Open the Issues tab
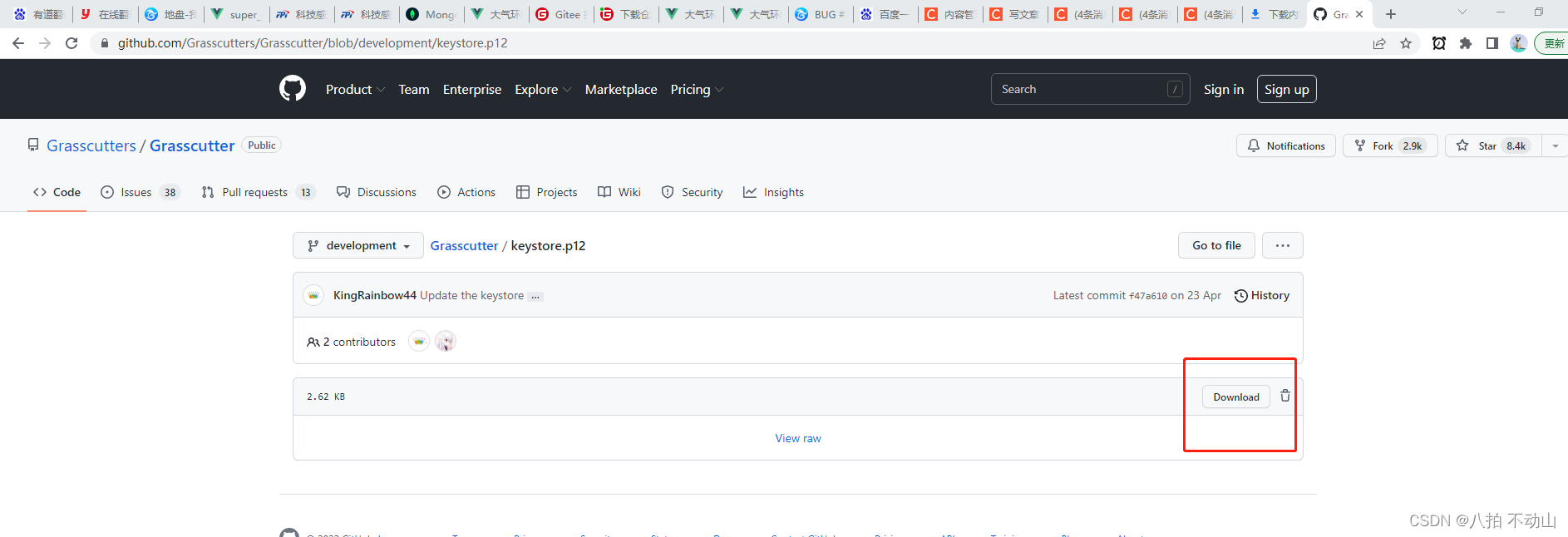 [x=140, y=192]
